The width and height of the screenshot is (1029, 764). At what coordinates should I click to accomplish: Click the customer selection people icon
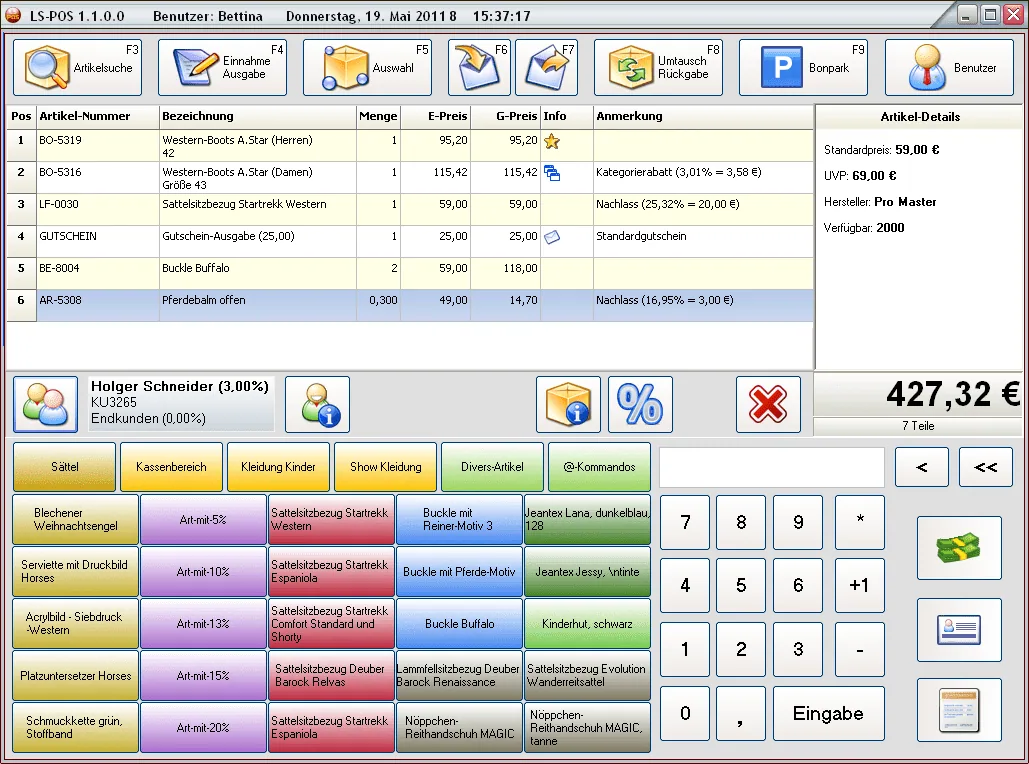(45, 404)
